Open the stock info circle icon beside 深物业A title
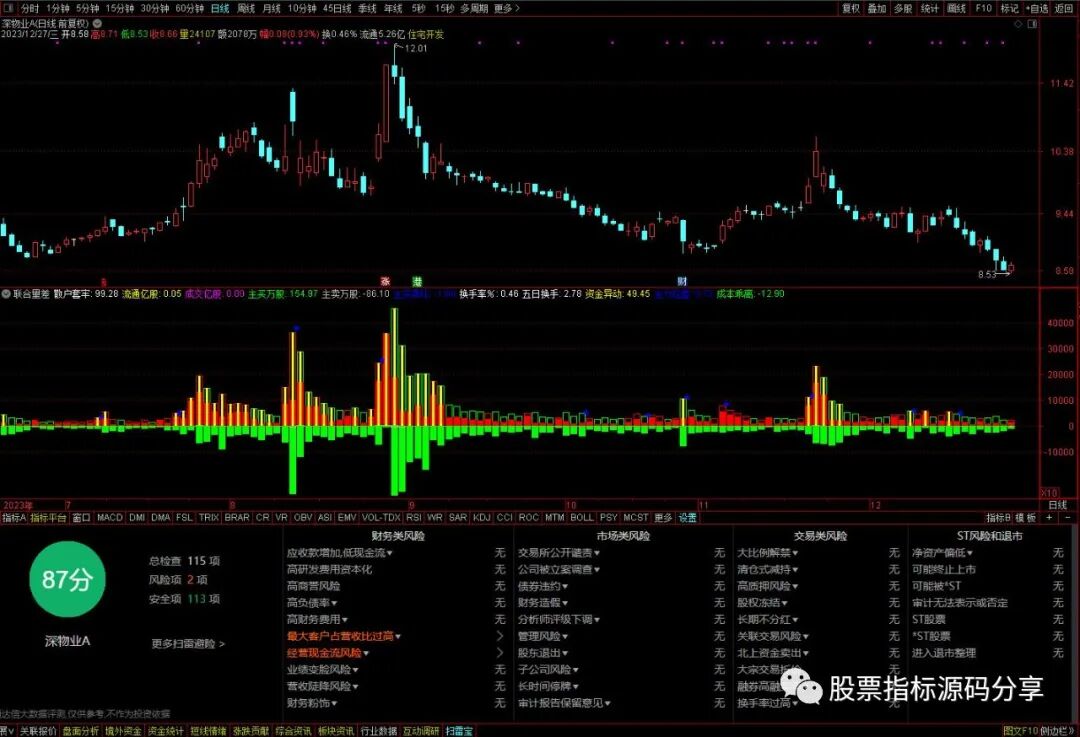1080x737 pixels. (x=97, y=23)
